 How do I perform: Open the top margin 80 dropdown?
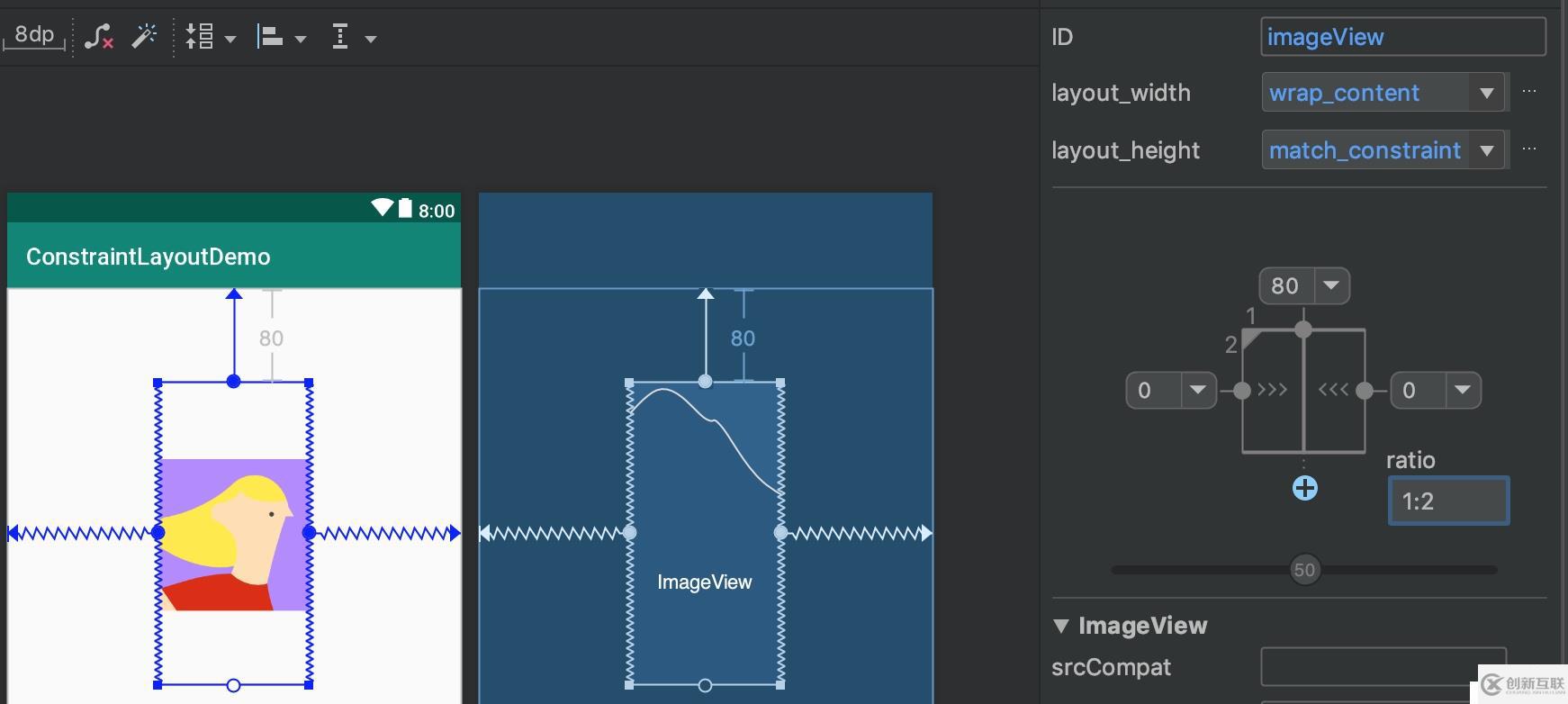click(1331, 285)
